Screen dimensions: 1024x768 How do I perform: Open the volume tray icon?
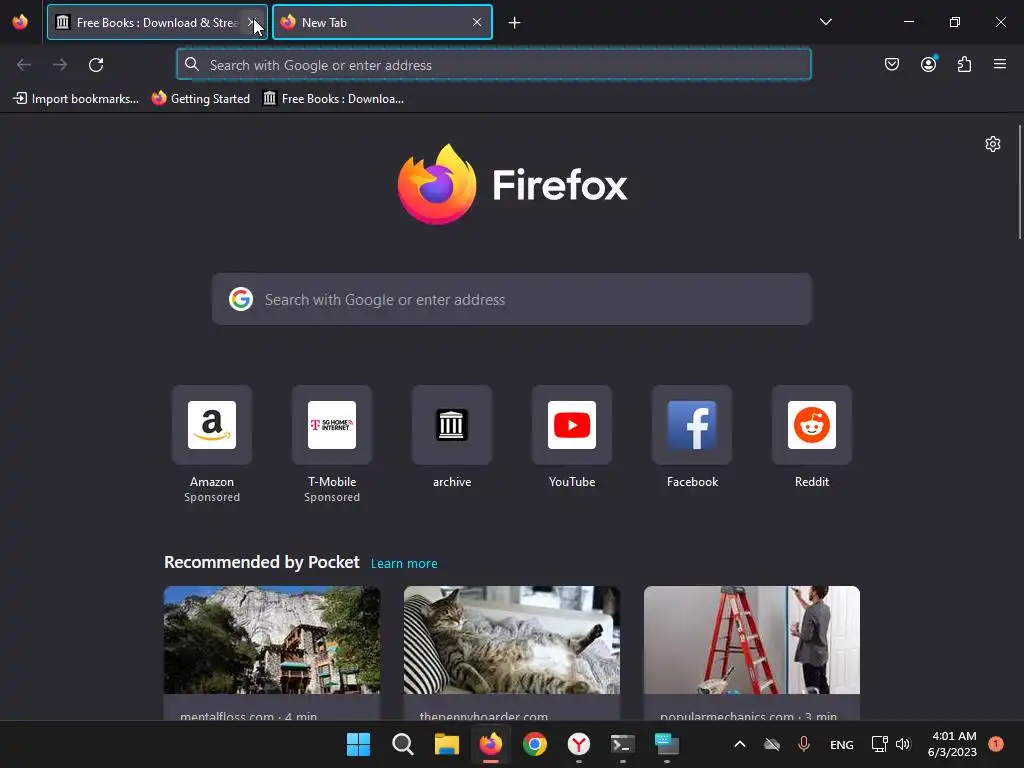pos(903,744)
